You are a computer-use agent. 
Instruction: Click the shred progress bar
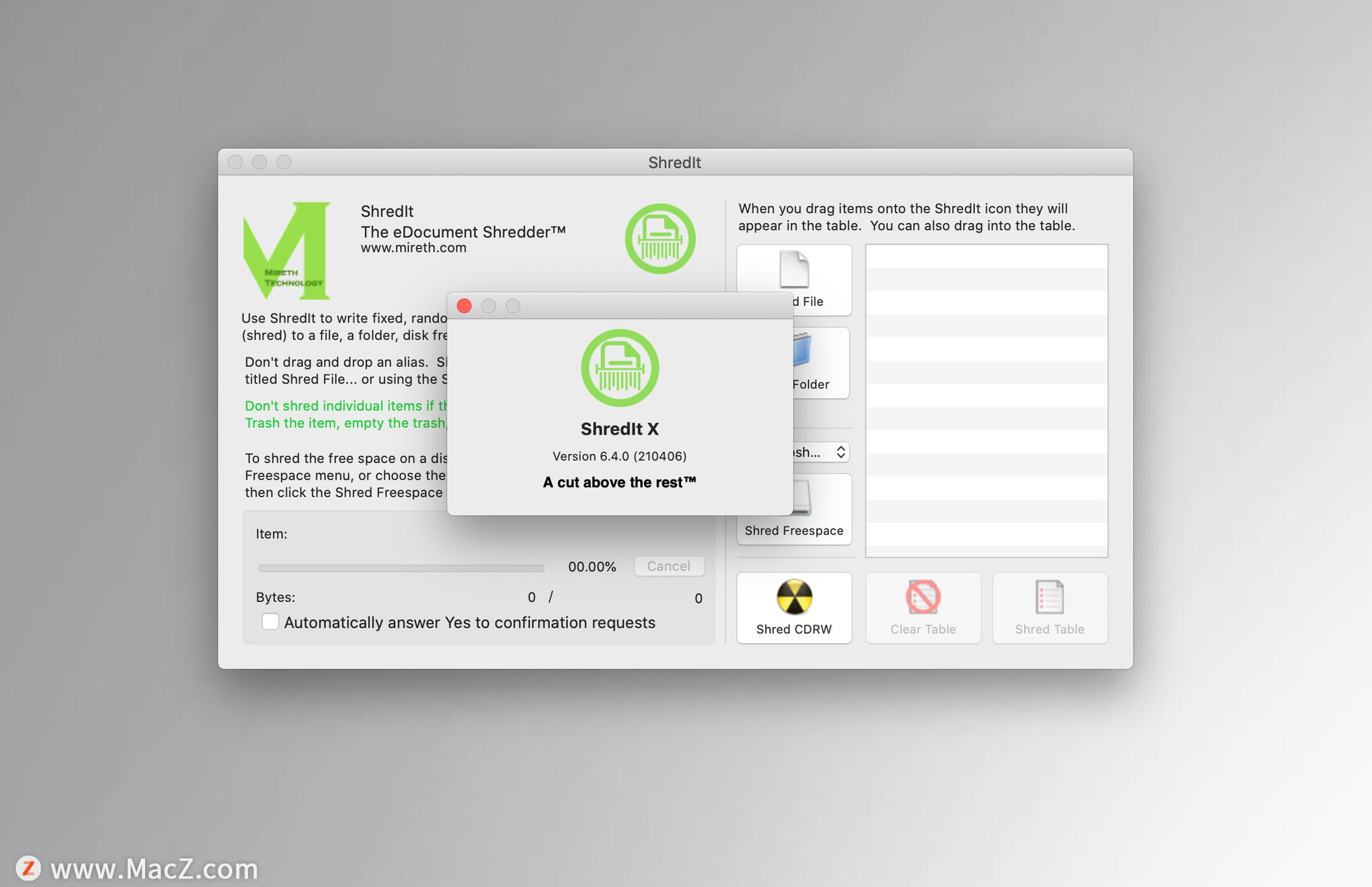[x=401, y=568]
